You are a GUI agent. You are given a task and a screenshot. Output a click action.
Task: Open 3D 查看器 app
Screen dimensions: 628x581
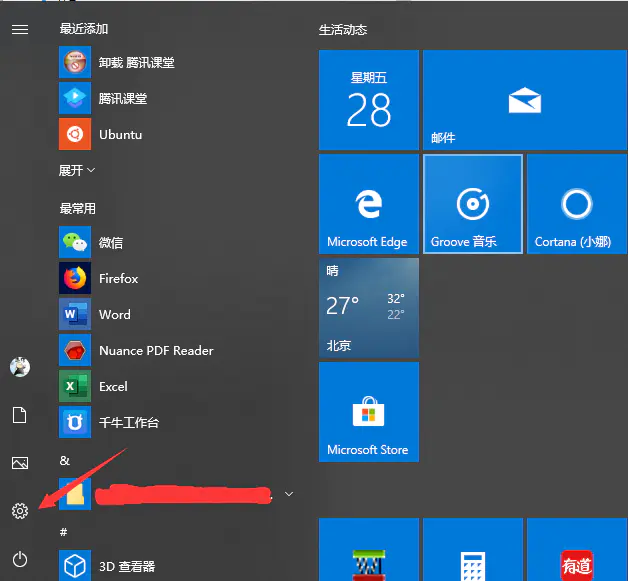click(x=176, y=566)
